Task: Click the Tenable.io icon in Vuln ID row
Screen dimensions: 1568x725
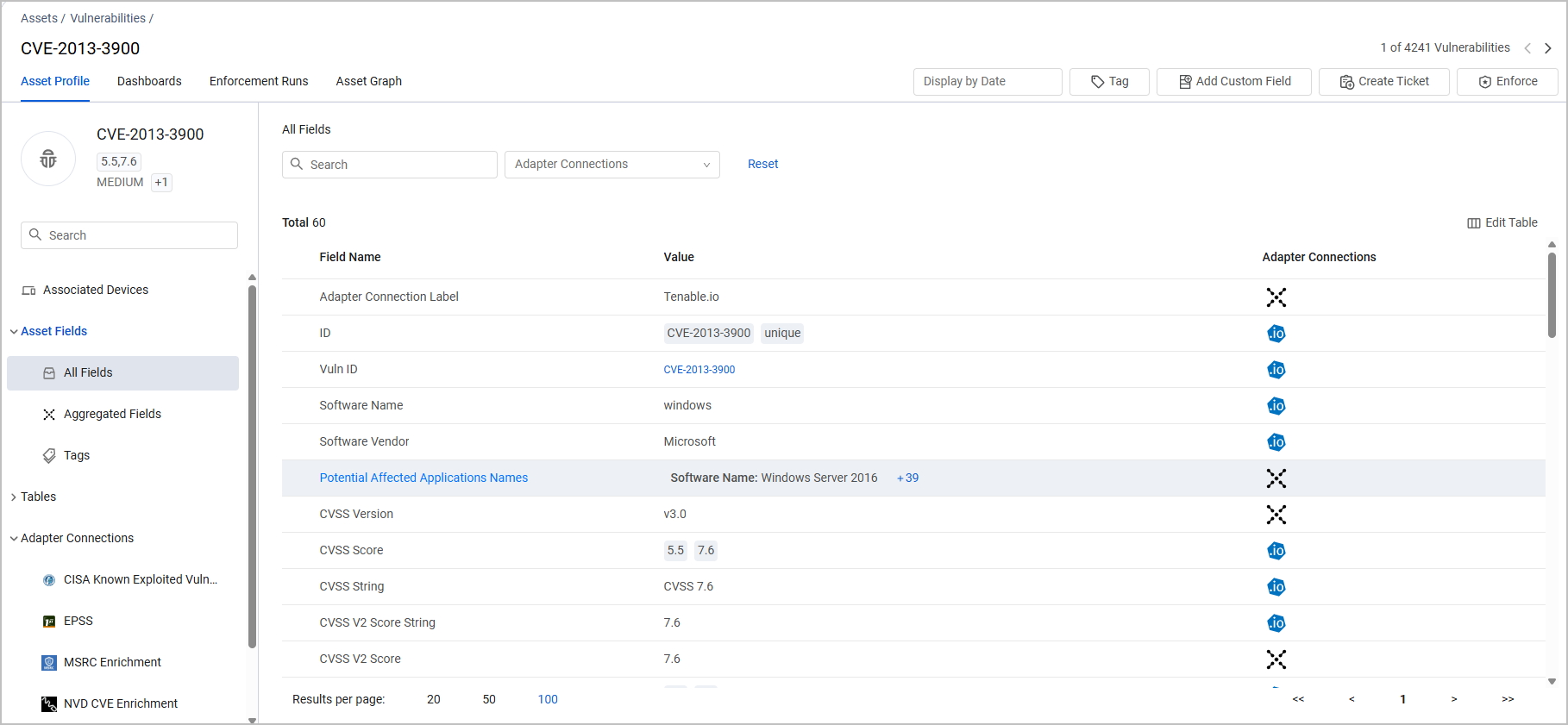Action: [1276, 370]
